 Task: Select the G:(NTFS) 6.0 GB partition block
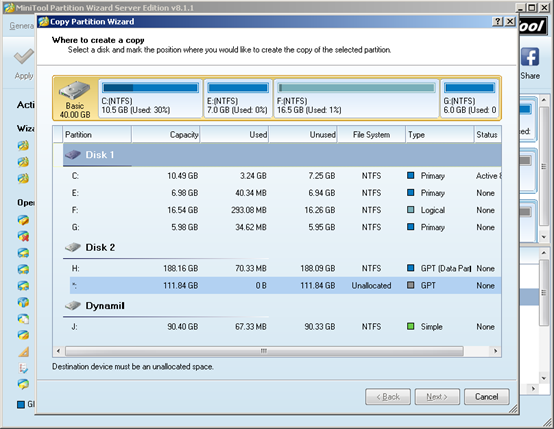point(470,98)
